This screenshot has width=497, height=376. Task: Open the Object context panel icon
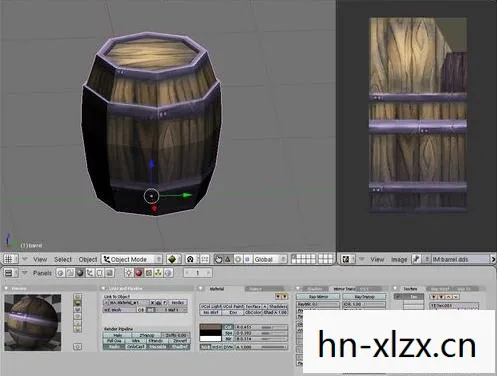(x=90, y=273)
